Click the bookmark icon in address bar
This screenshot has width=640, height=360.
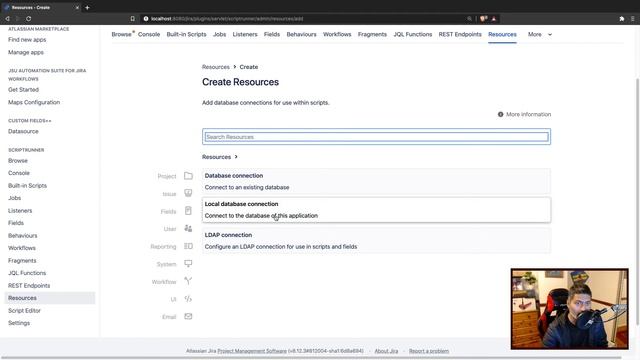coord(133,19)
